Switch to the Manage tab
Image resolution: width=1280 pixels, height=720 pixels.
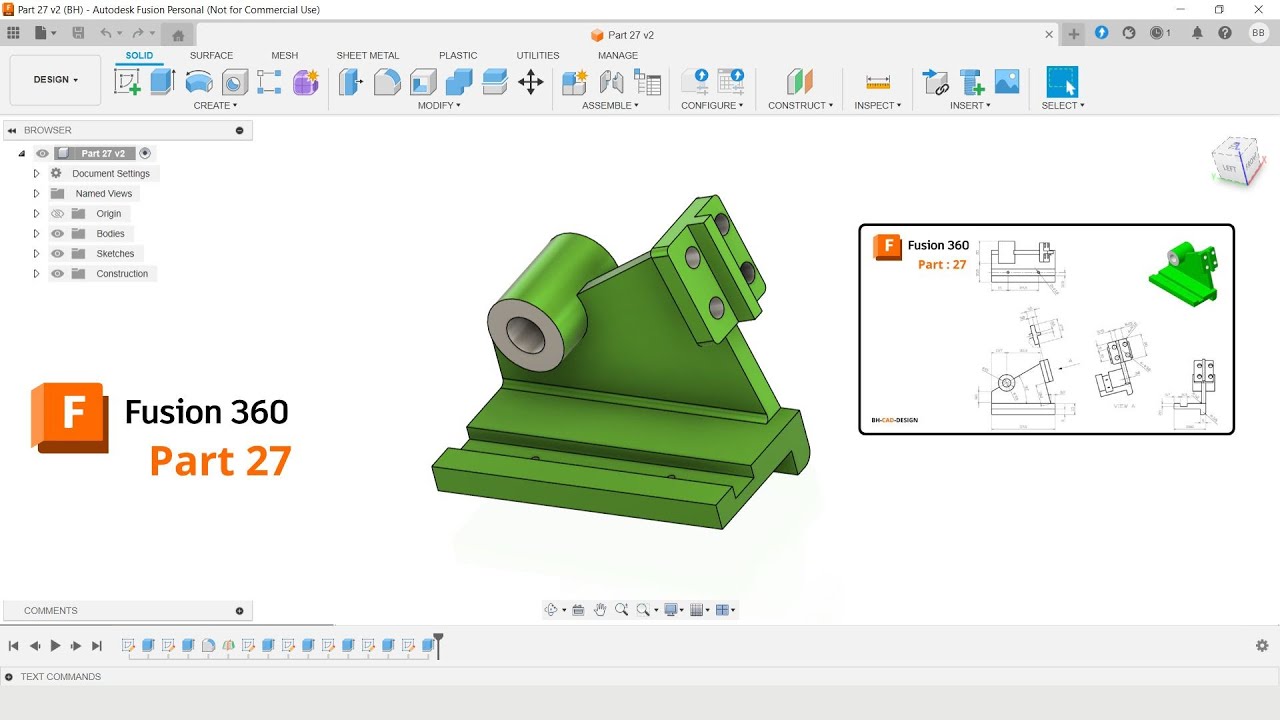(618, 56)
